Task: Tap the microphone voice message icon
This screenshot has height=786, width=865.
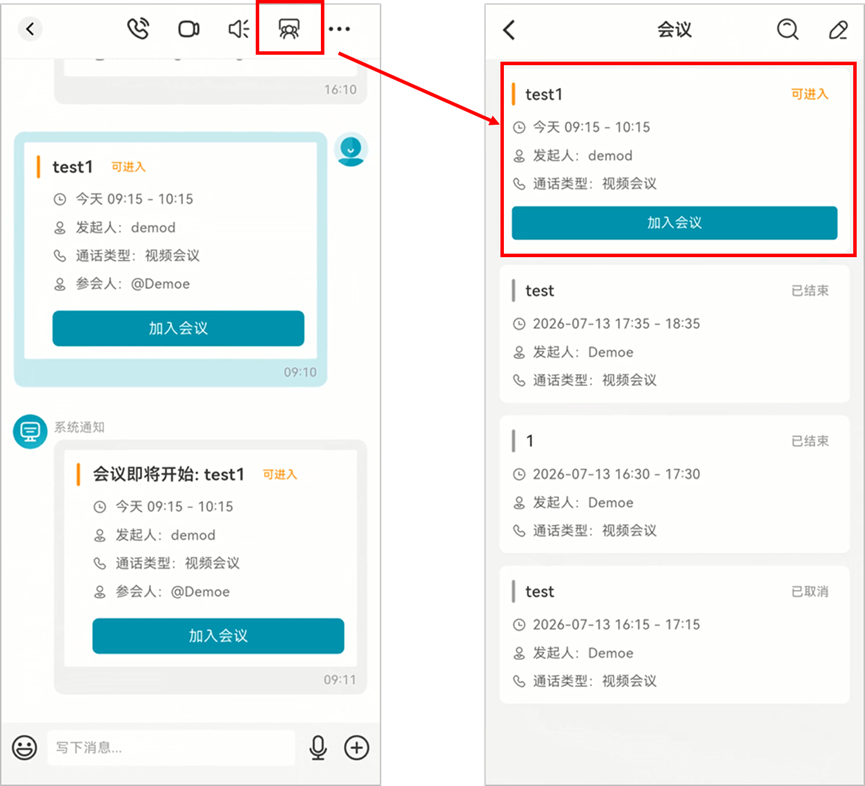Action: (318, 748)
